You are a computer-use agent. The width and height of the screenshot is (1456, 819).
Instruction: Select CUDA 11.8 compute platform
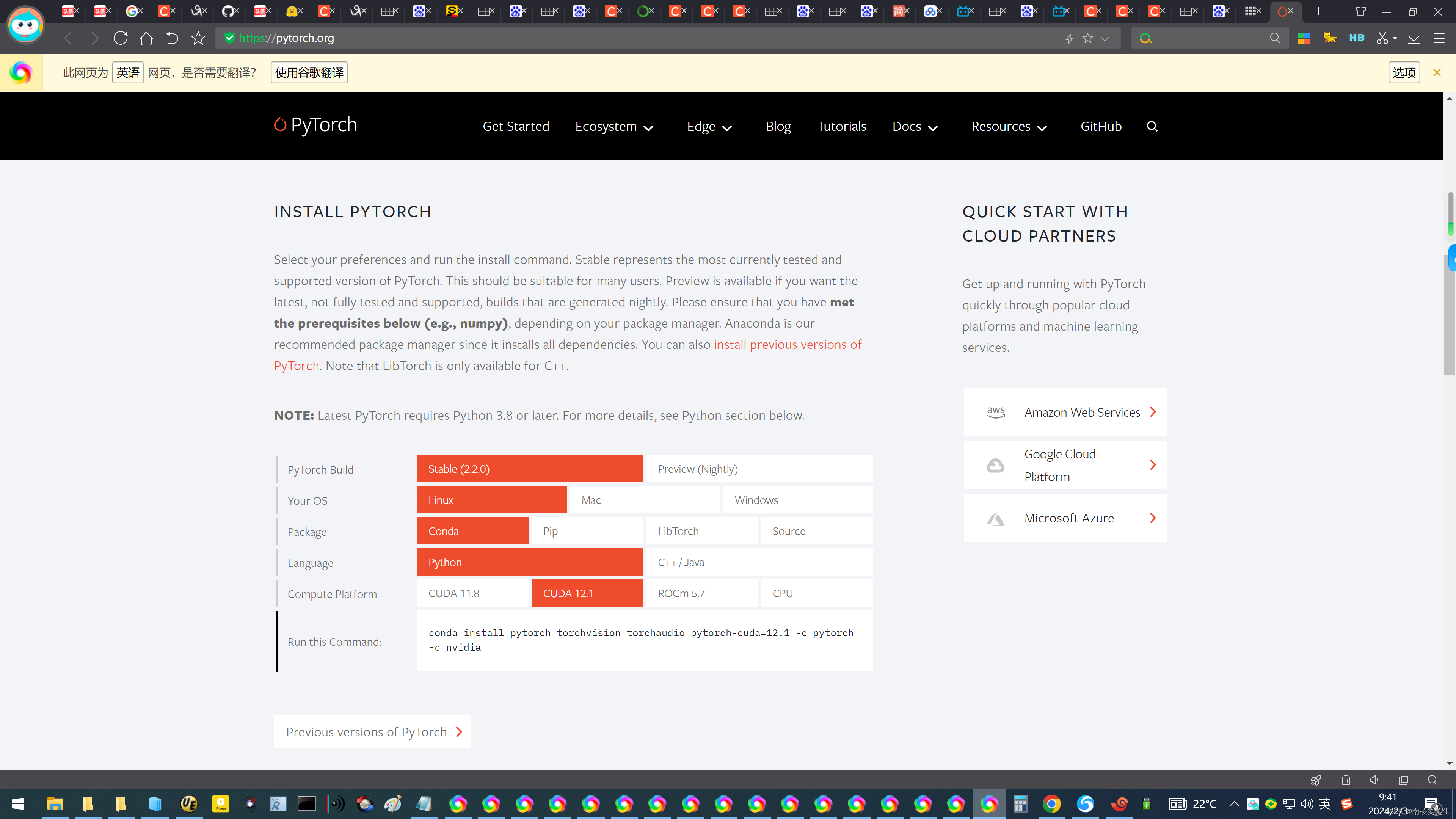(472, 593)
